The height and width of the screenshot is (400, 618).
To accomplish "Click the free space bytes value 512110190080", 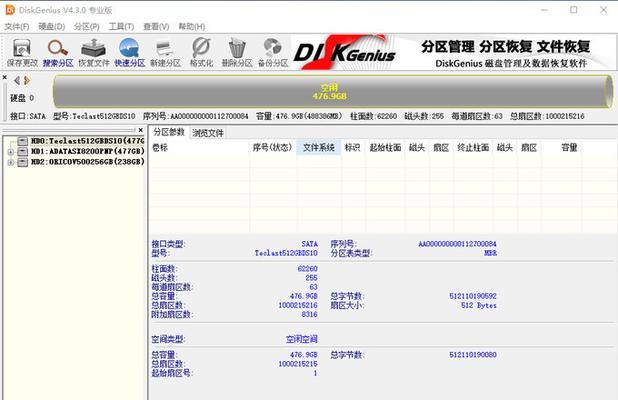I will tap(473, 355).
